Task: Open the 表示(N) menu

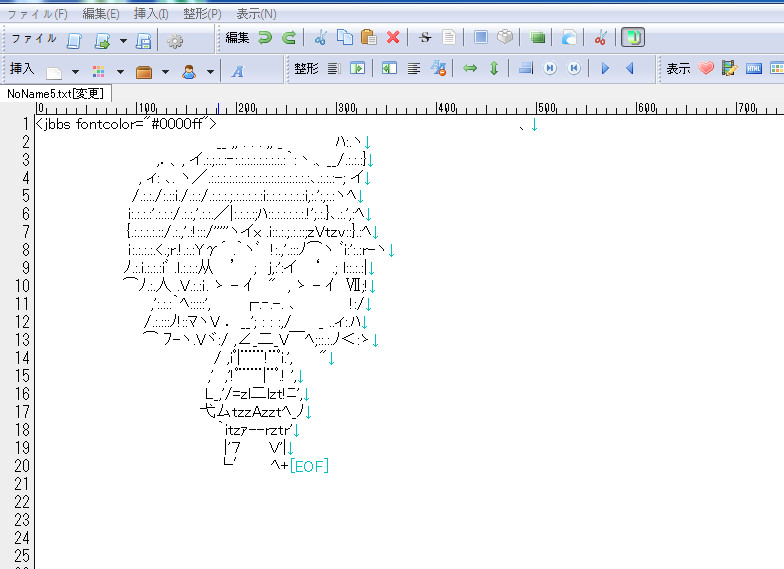Action: coord(256,14)
